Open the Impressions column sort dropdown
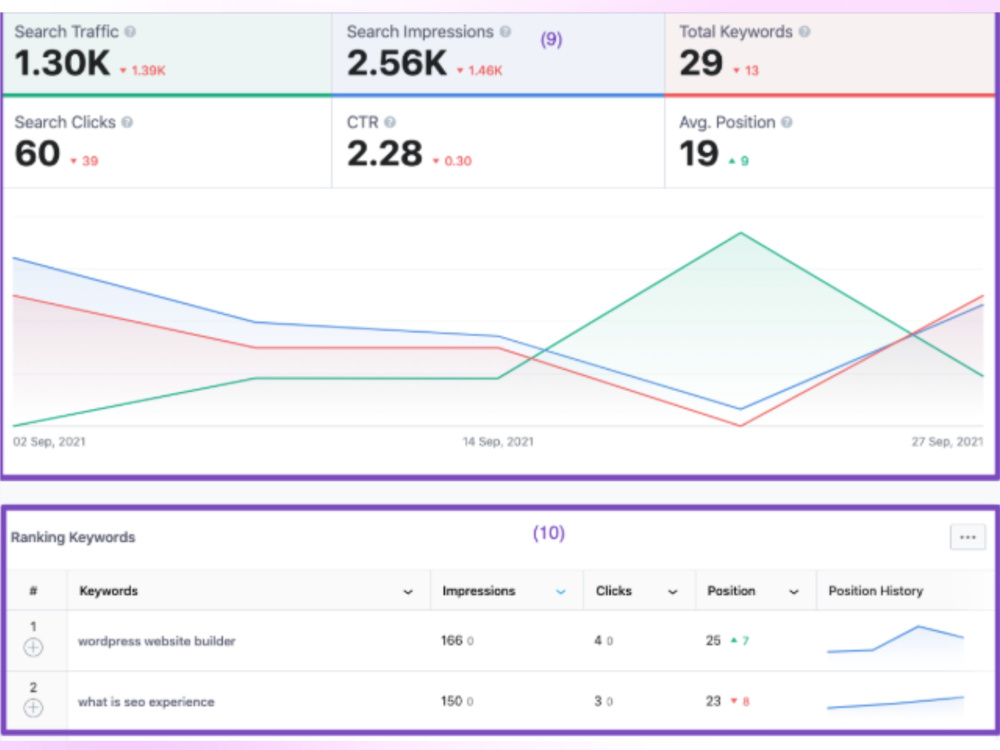 tap(561, 592)
